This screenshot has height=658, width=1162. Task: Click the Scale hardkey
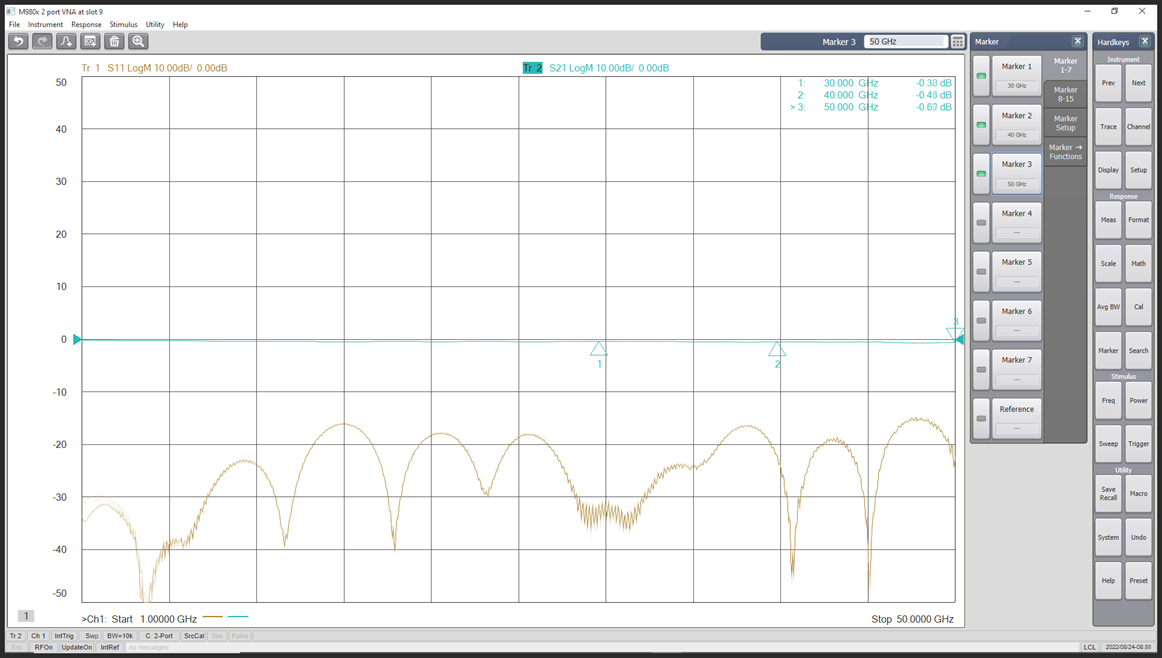coord(1108,264)
